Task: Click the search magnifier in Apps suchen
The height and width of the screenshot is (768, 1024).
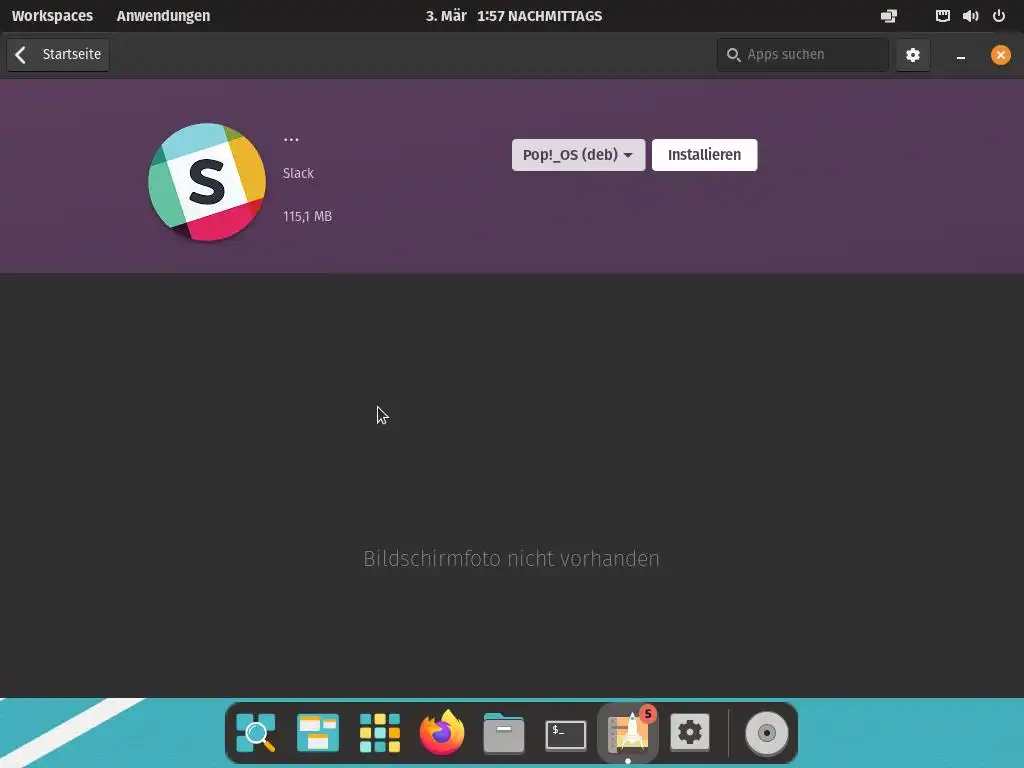Action: (733, 55)
